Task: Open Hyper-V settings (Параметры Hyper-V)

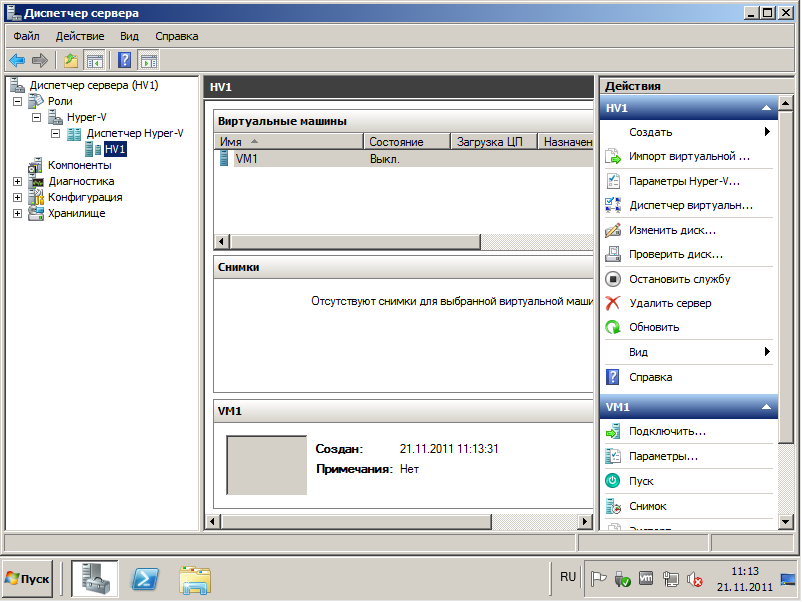Action: (x=678, y=181)
